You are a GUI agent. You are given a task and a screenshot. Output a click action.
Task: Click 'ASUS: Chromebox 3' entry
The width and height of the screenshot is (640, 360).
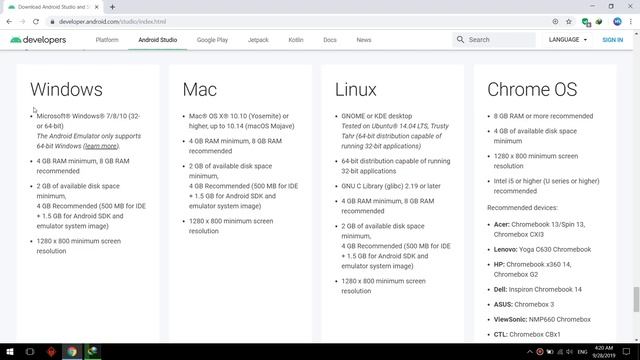[524, 304]
